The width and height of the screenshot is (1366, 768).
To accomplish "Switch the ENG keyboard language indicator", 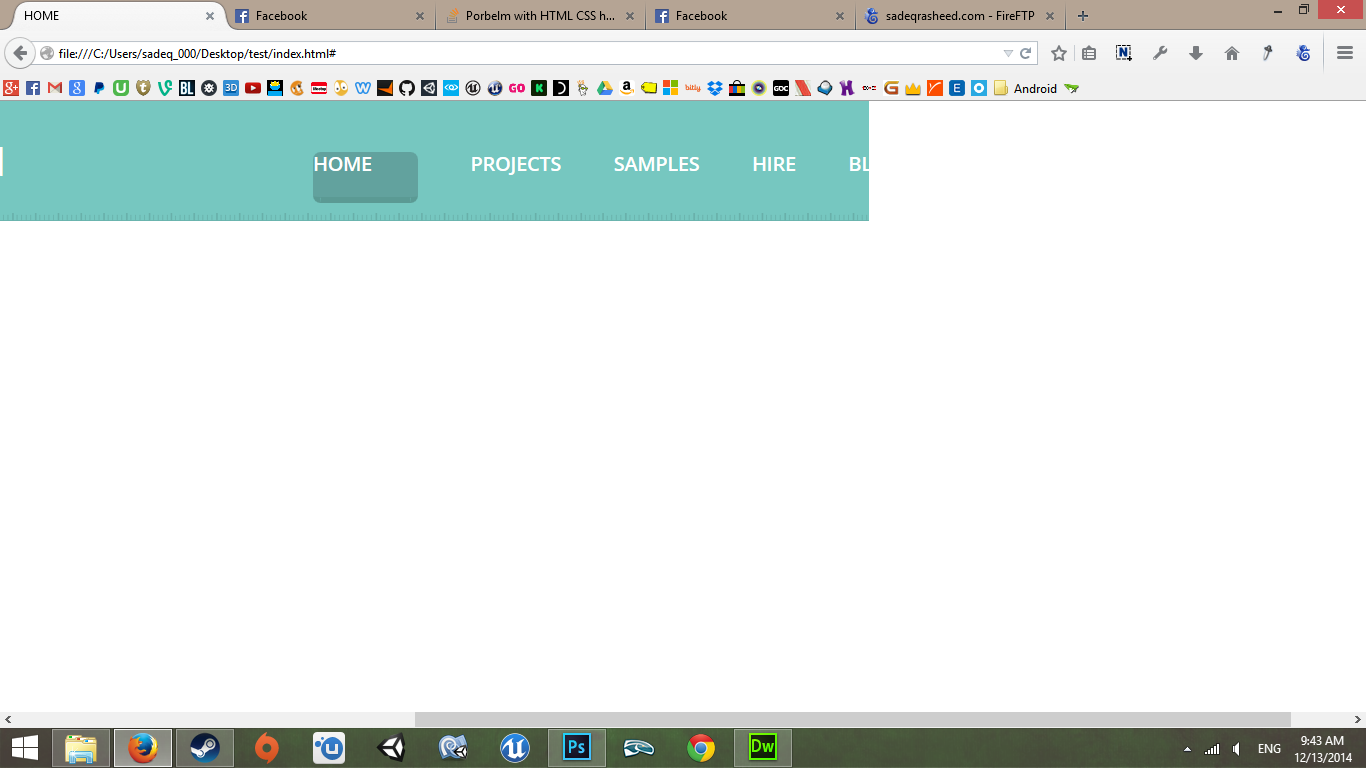I will click(1268, 748).
